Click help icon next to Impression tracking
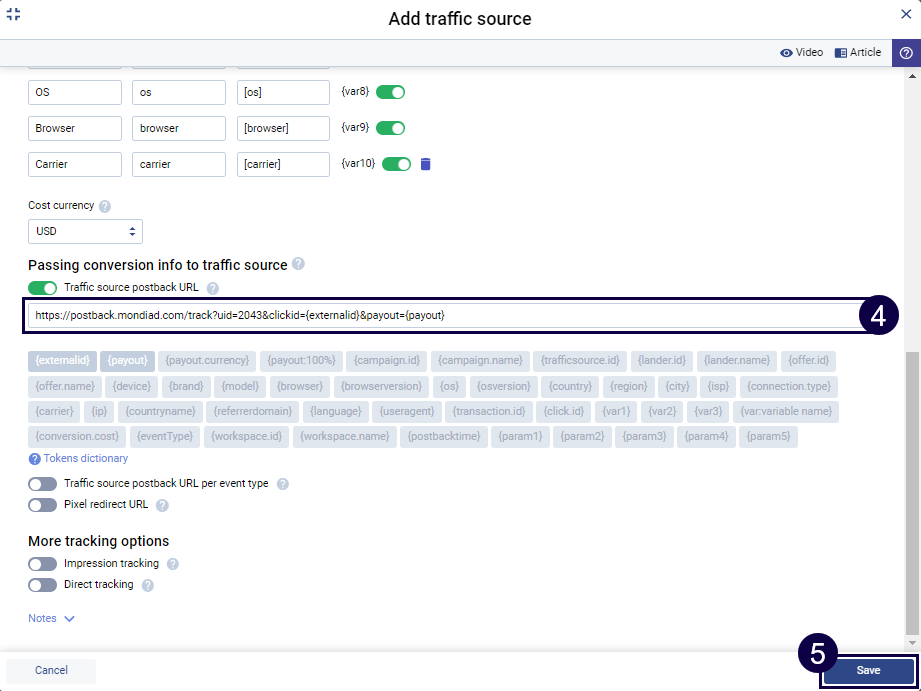 coord(173,564)
